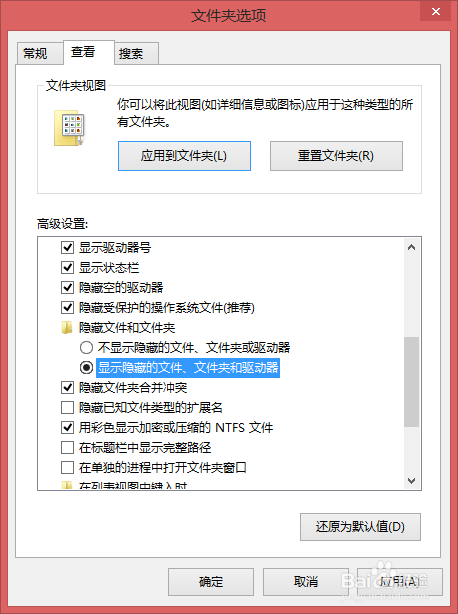Select 显示隐藏的文件、文件夹和驱动器 radio option

click(86, 367)
